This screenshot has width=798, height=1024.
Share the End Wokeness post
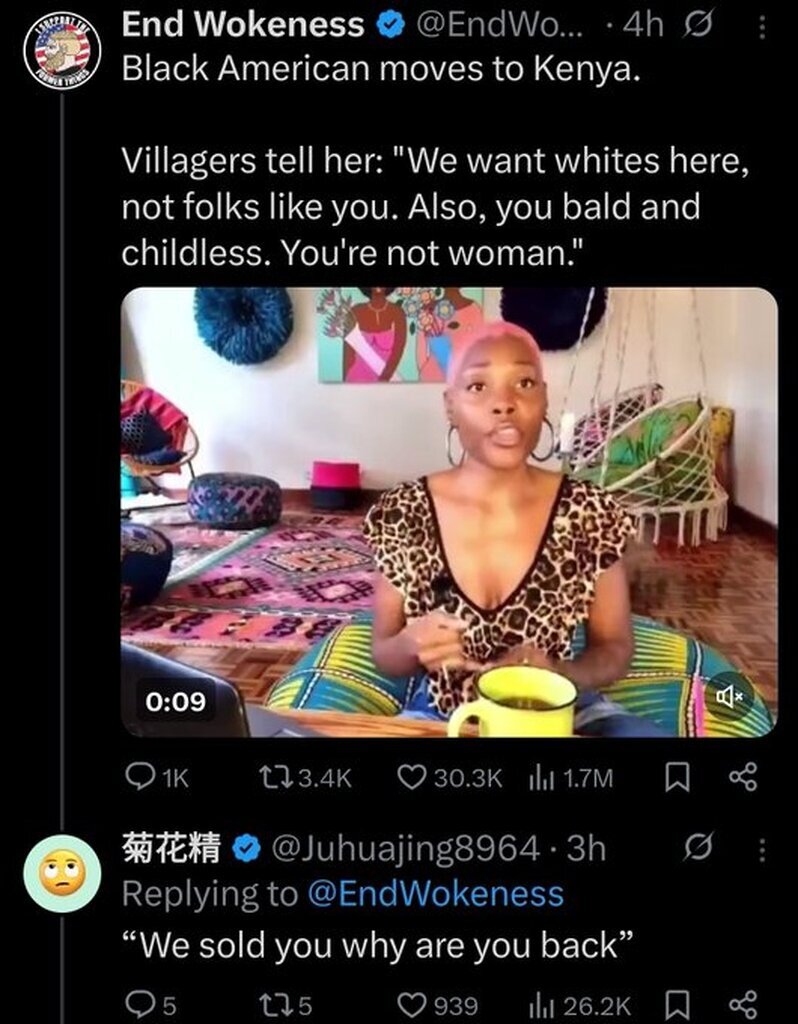click(743, 777)
